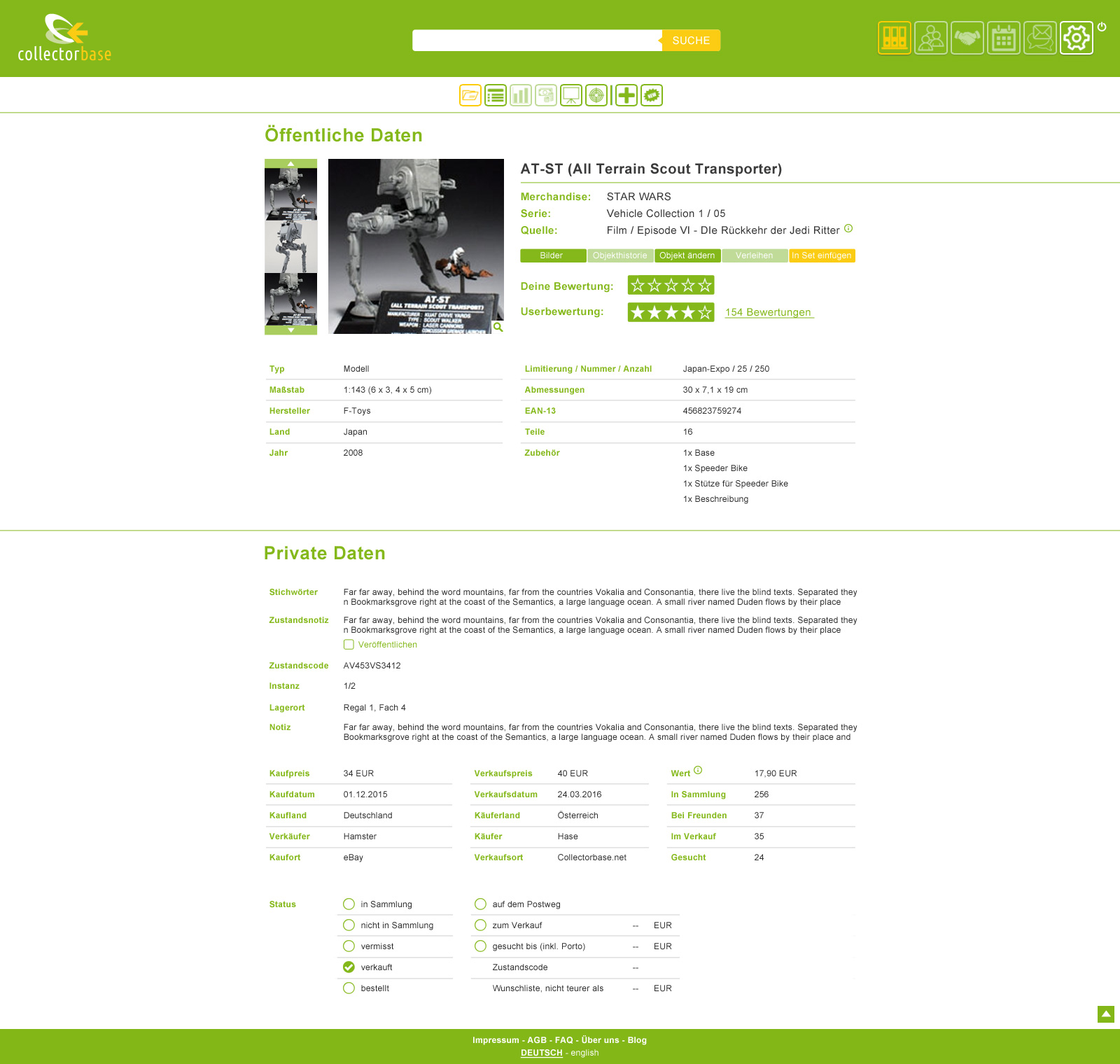The image size is (1120, 1064).
Task: Click the Lagerort value "Regal 1, Fach 4"
Action: 374,708
